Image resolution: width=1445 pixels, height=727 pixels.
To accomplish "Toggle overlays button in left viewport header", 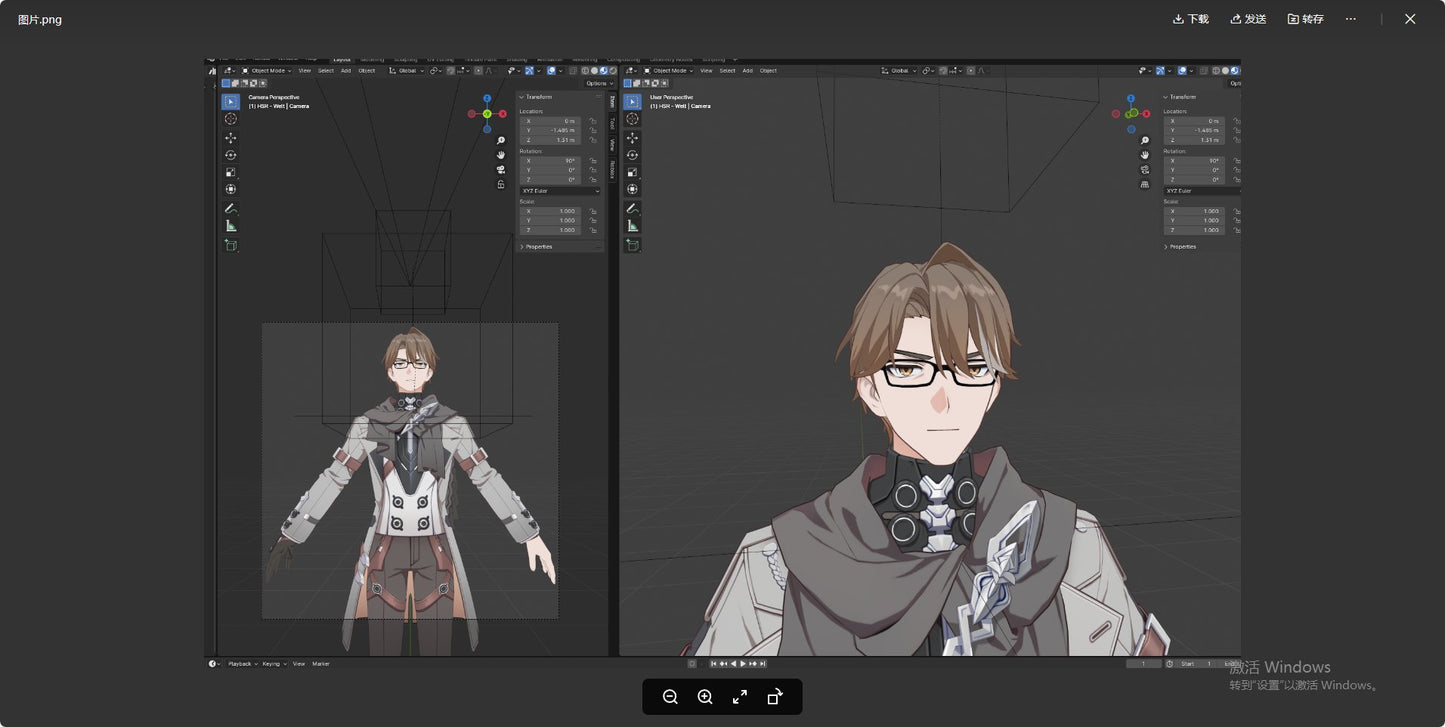I will point(551,71).
